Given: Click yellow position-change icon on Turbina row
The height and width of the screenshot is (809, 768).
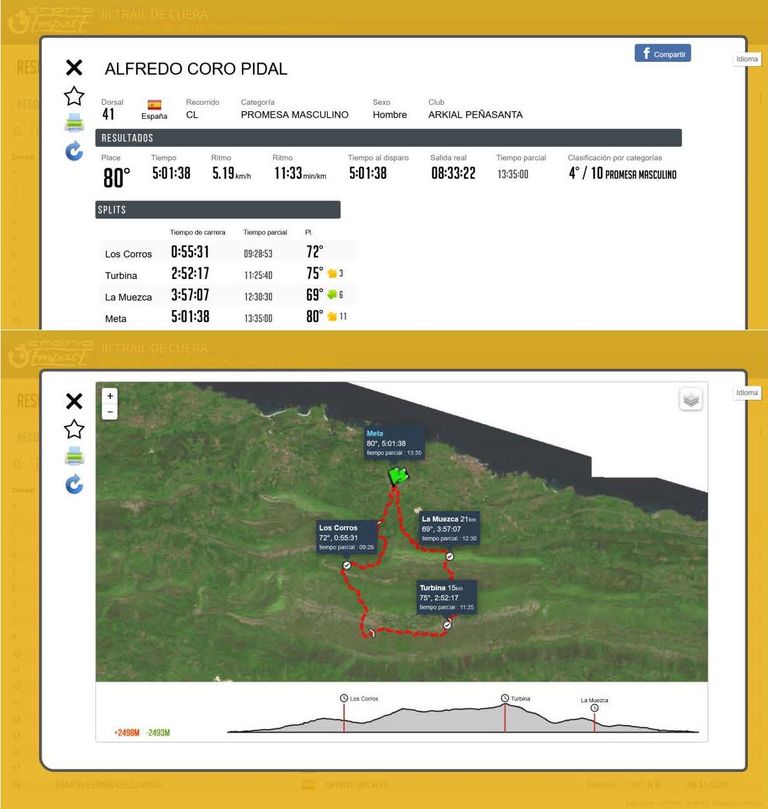Looking at the screenshot, I should (332, 273).
